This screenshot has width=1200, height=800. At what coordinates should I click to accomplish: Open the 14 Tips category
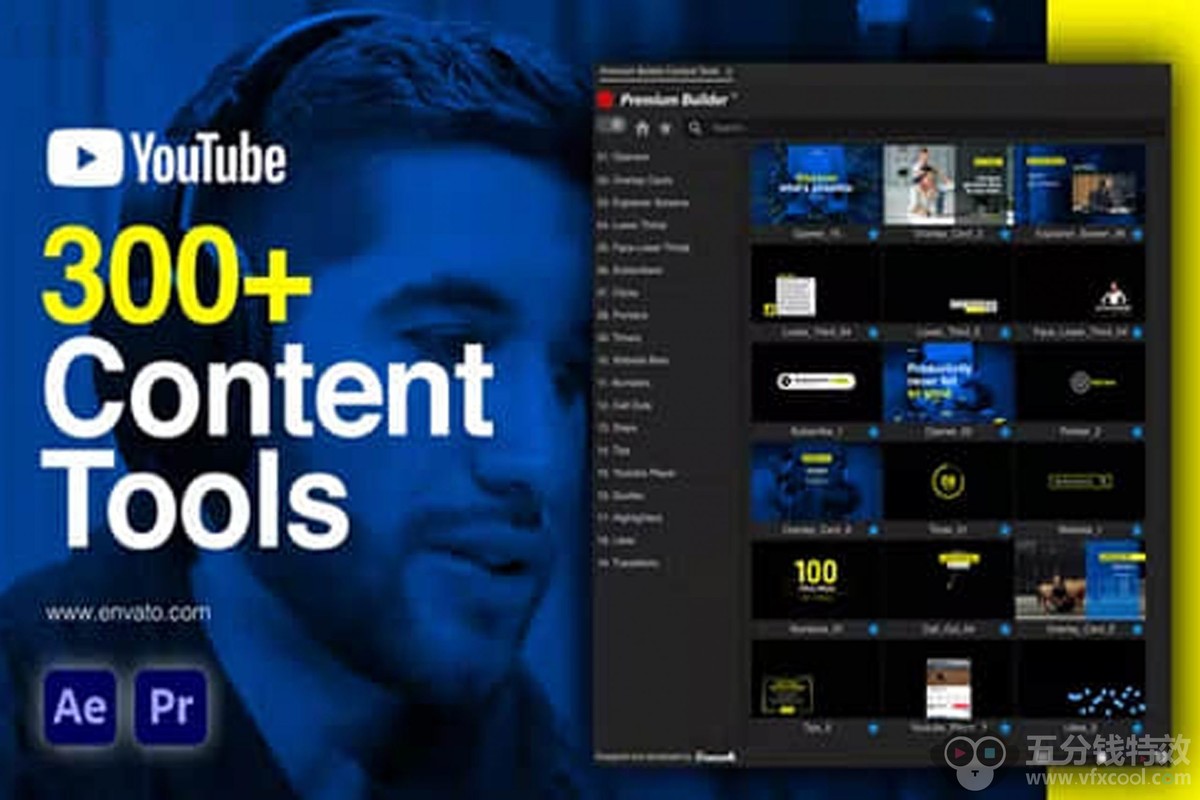pyautogui.click(x=613, y=450)
